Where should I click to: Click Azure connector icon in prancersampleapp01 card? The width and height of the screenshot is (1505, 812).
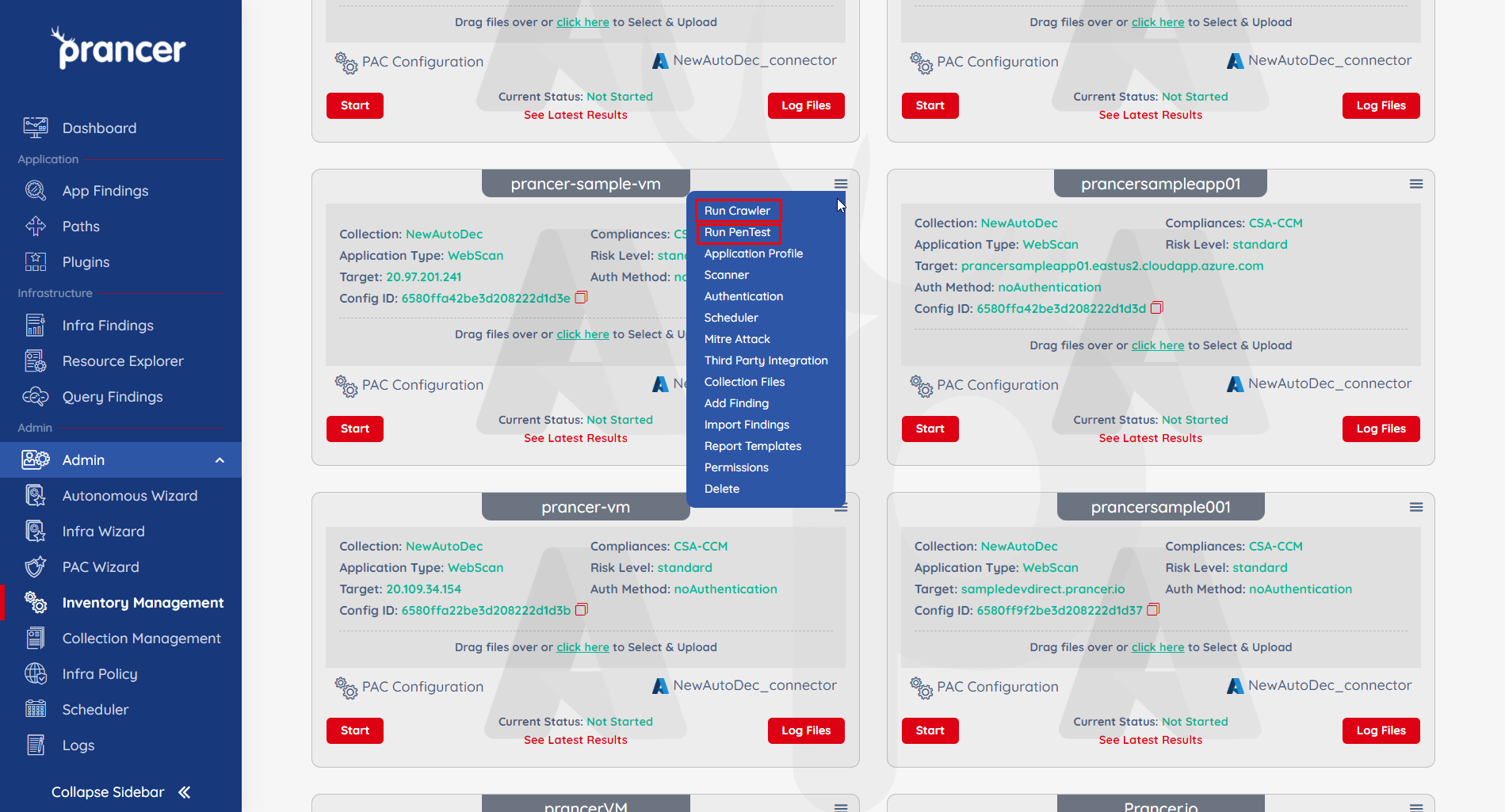(1235, 384)
